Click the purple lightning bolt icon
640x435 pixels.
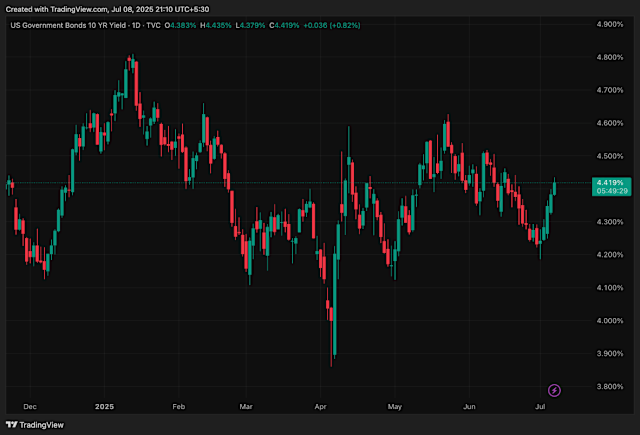pos(554,391)
